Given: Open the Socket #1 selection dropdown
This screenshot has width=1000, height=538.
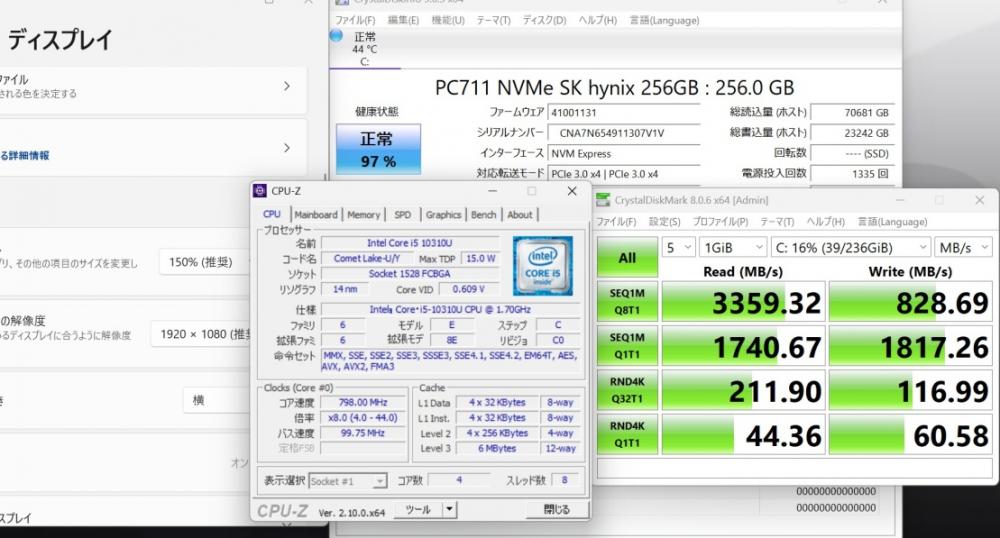Looking at the screenshot, I should (348, 481).
